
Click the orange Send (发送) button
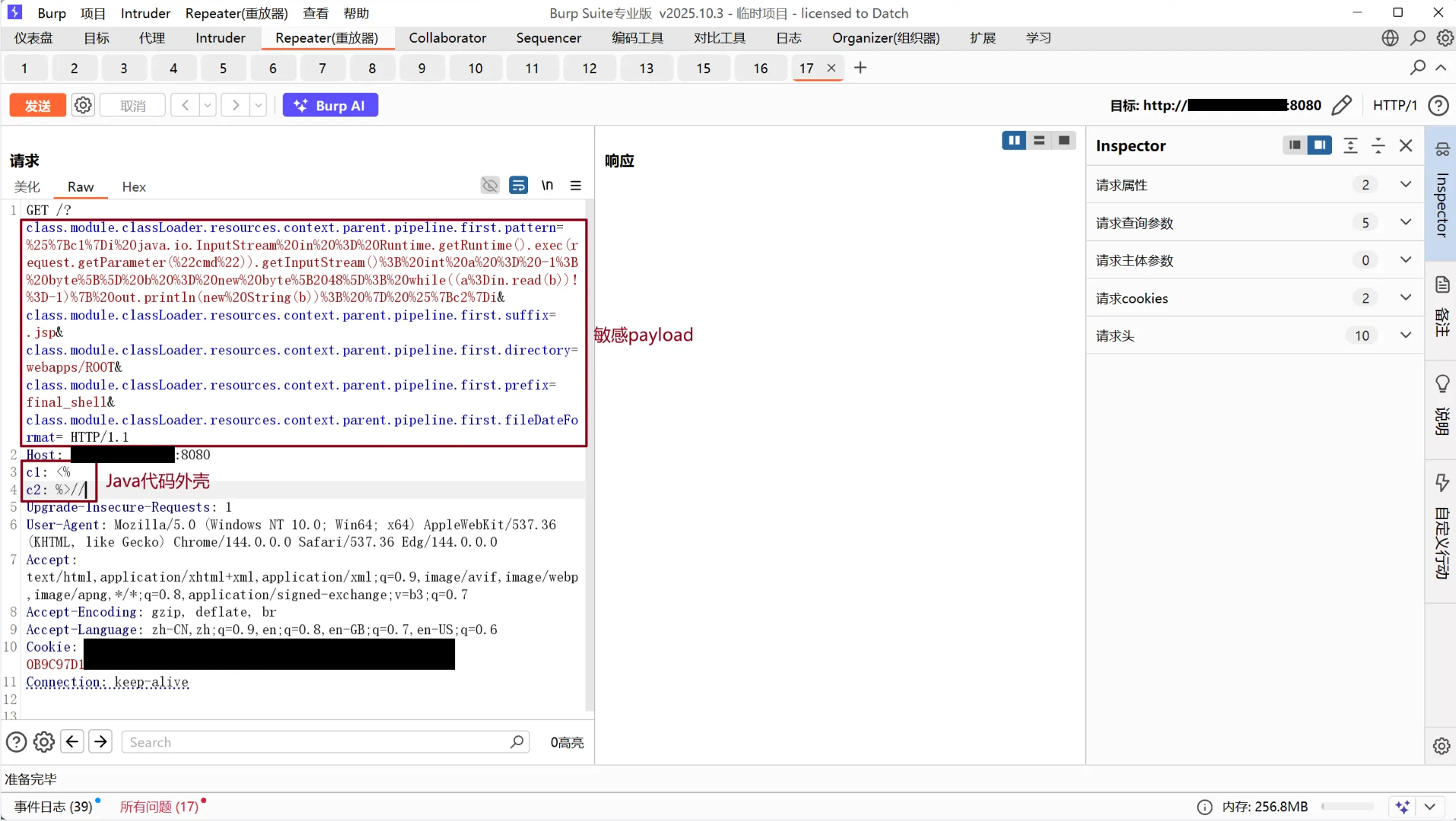(x=37, y=106)
